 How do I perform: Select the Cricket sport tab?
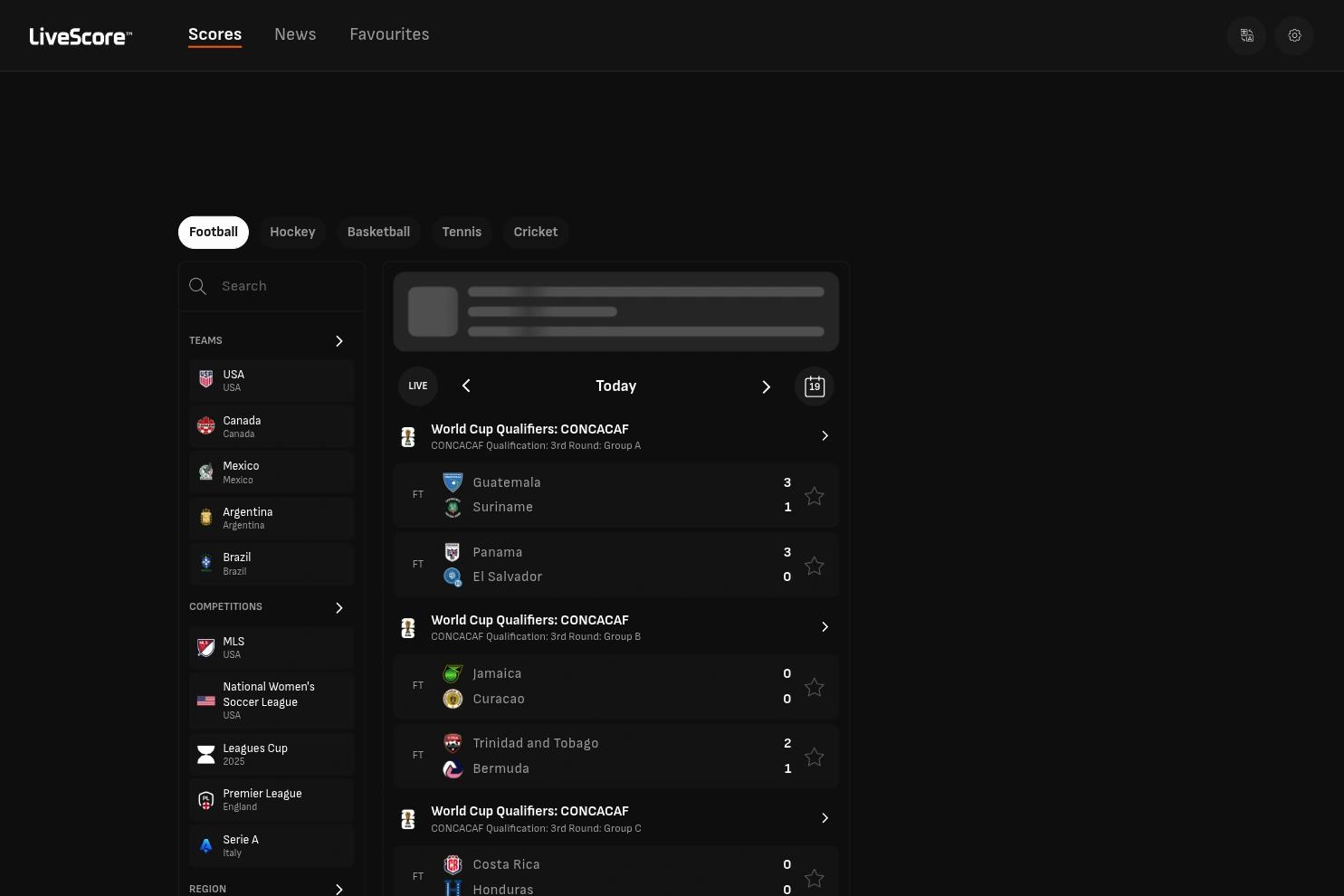[536, 233]
